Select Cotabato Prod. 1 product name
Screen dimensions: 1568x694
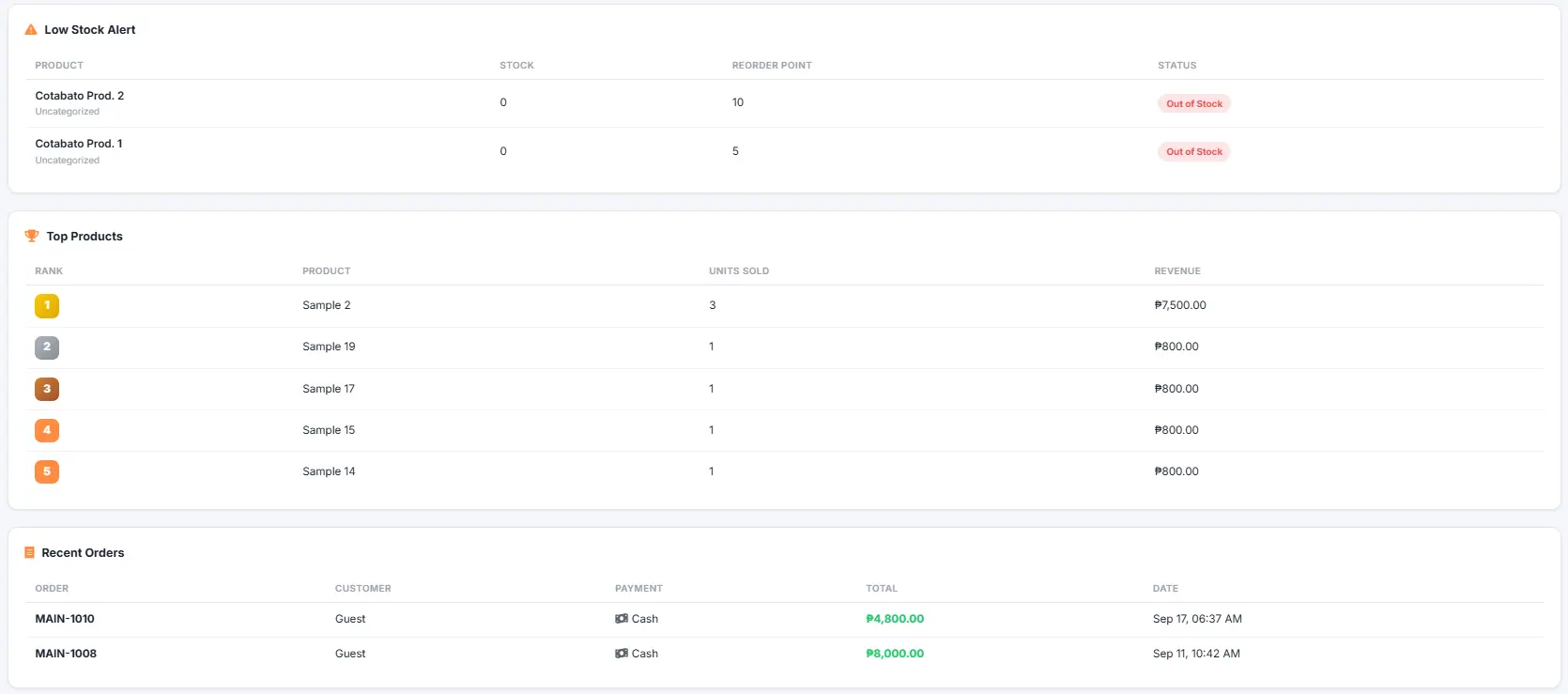click(79, 144)
